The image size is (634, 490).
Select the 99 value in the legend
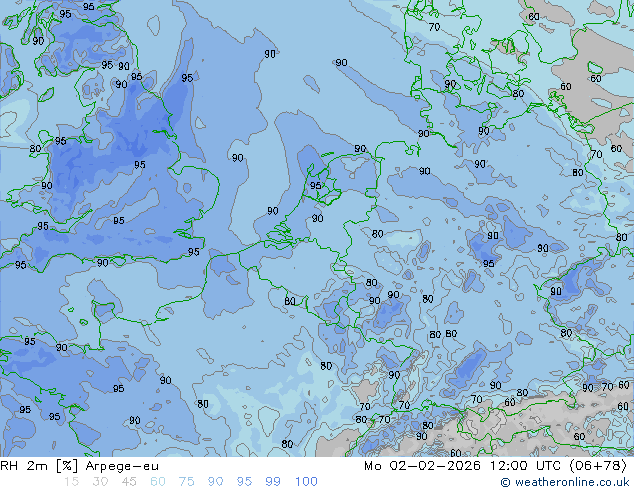point(273,482)
